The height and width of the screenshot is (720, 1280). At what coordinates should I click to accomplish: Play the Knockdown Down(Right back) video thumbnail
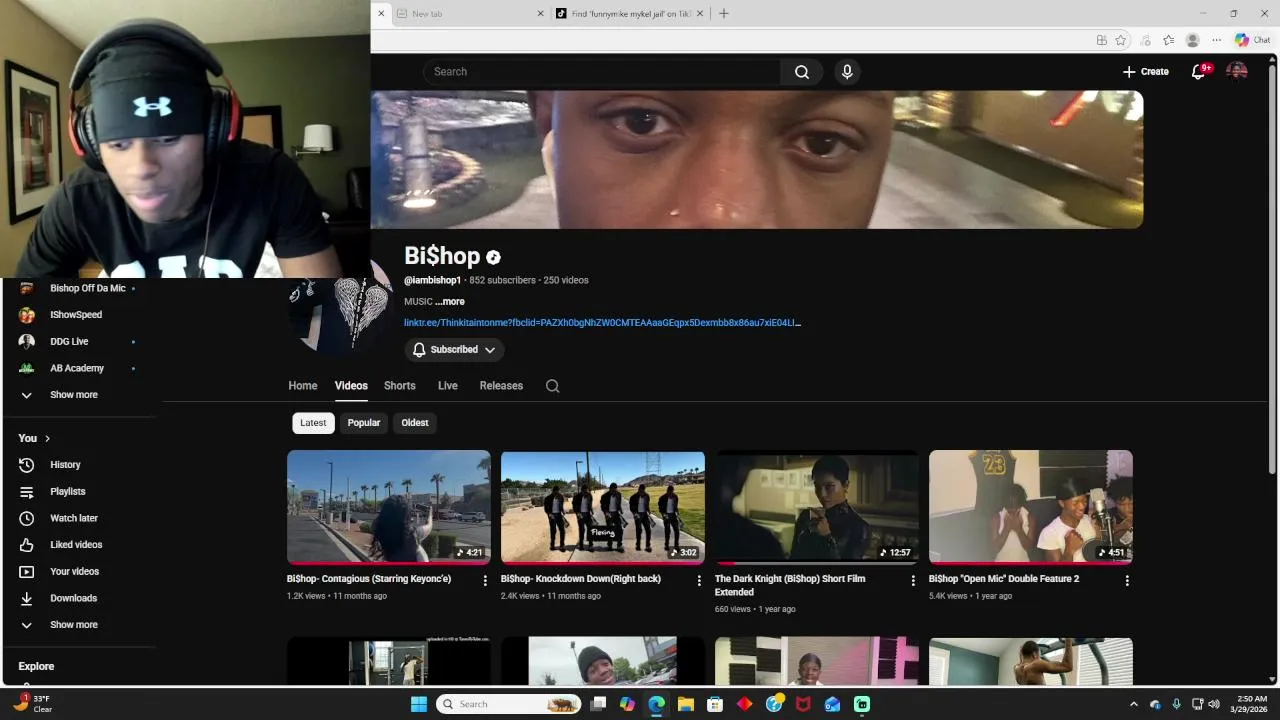(603, 507)
